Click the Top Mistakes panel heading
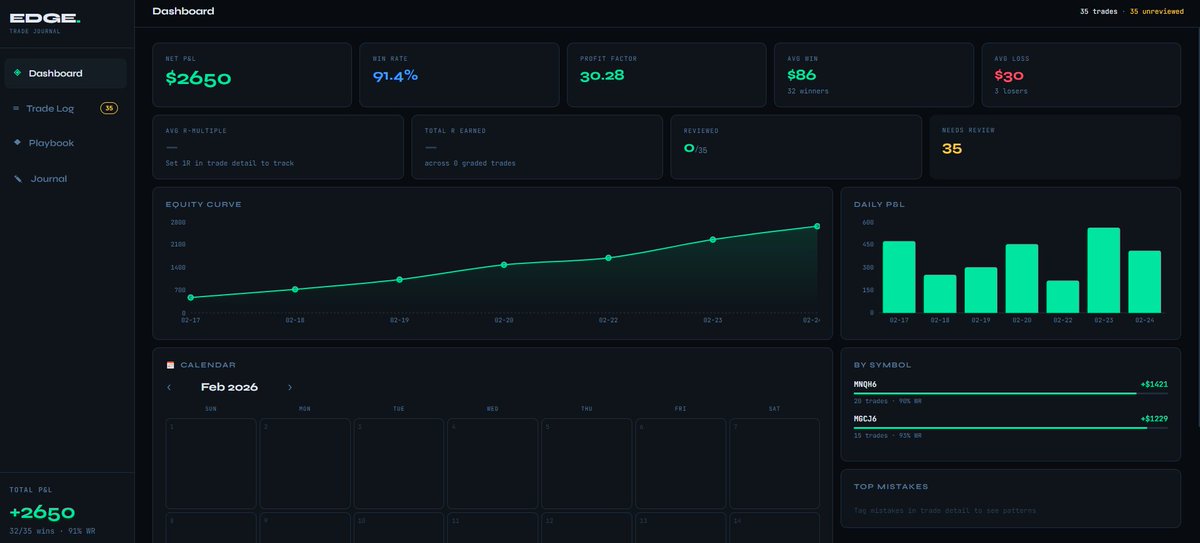 [891, 487]
